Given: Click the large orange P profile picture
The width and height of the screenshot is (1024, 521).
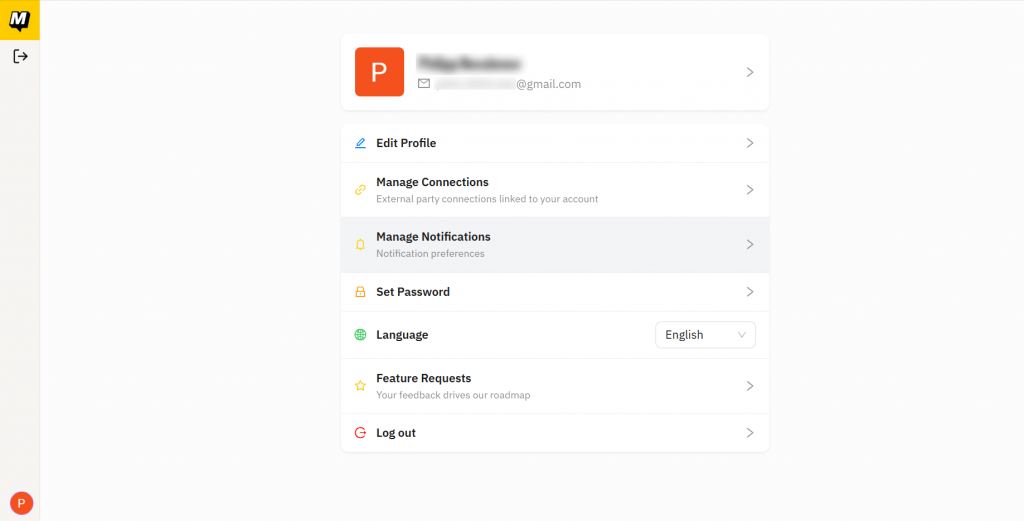Looking at the screenshot, I should (x=379, y=72).
